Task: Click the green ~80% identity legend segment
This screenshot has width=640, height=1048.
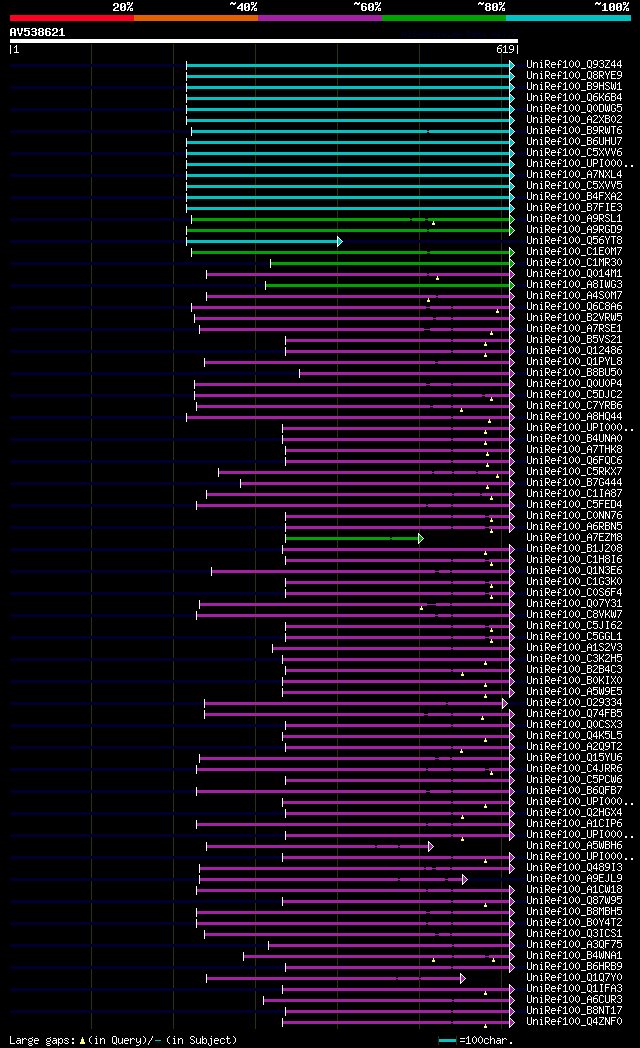Action: click(x=444, y=18)
